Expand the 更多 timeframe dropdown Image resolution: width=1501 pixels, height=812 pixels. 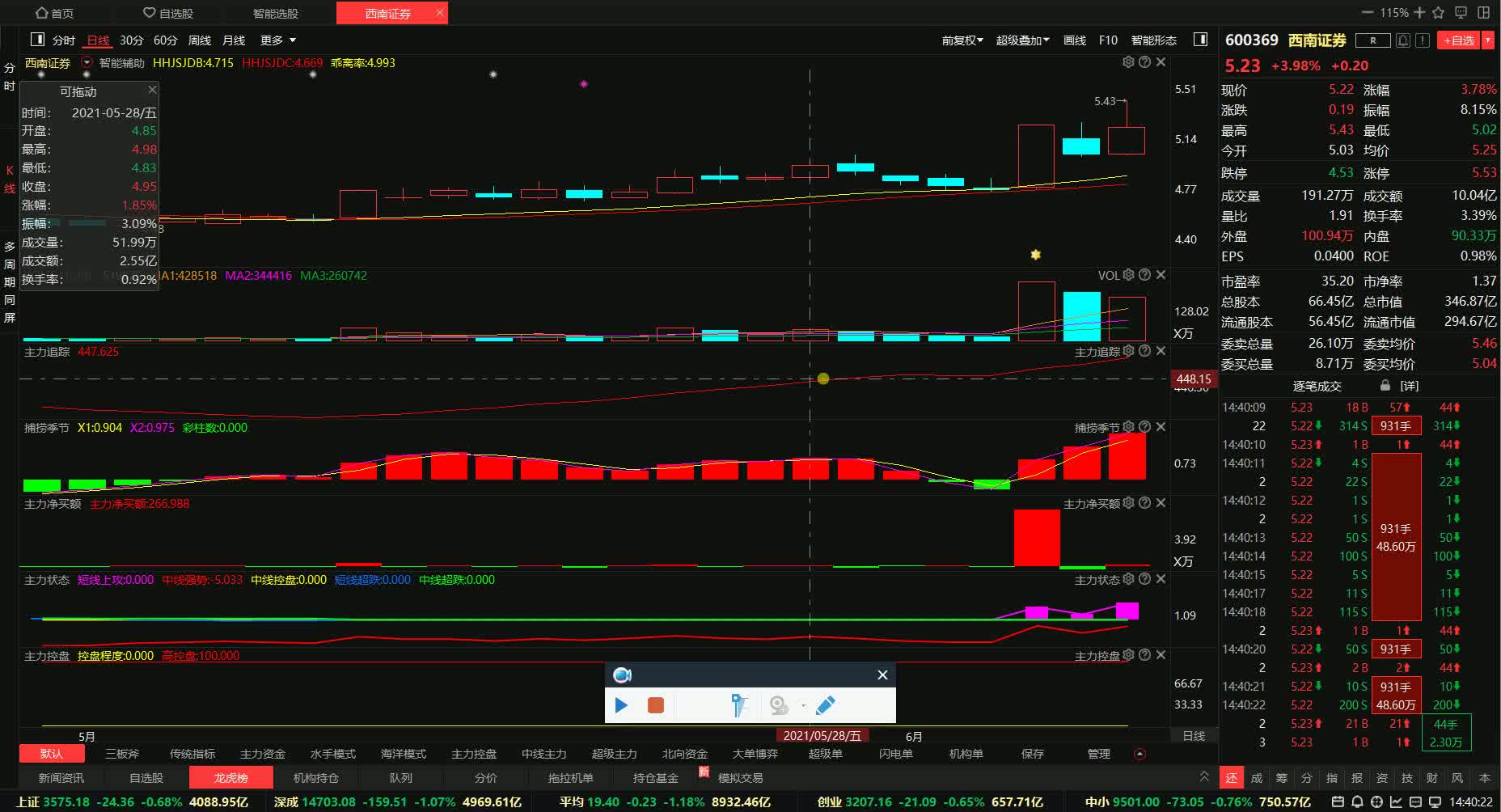(277, 40)
